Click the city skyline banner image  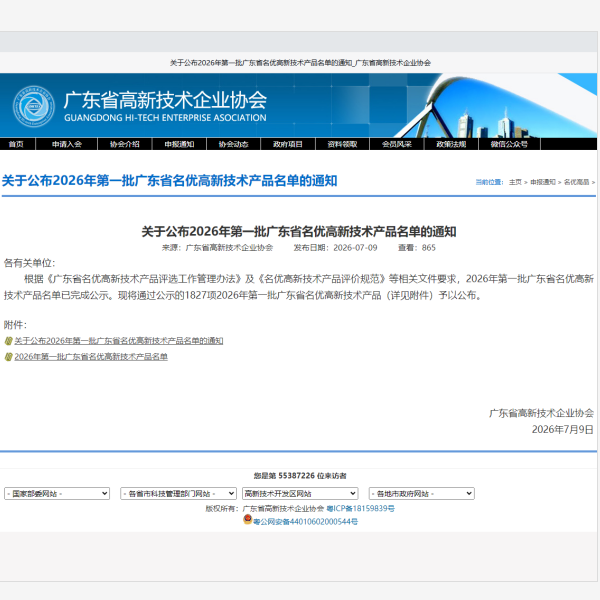(497, 106)
